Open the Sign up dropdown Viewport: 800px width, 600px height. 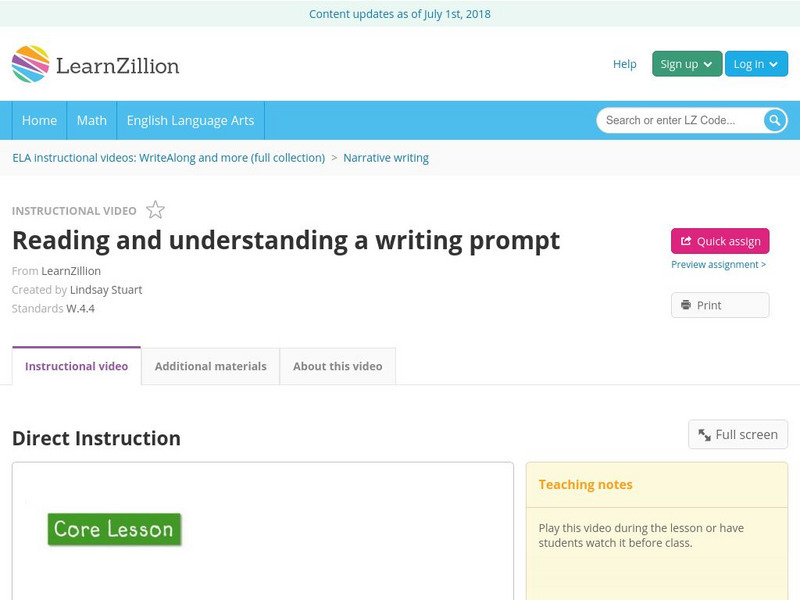click(x=686, y=64)
